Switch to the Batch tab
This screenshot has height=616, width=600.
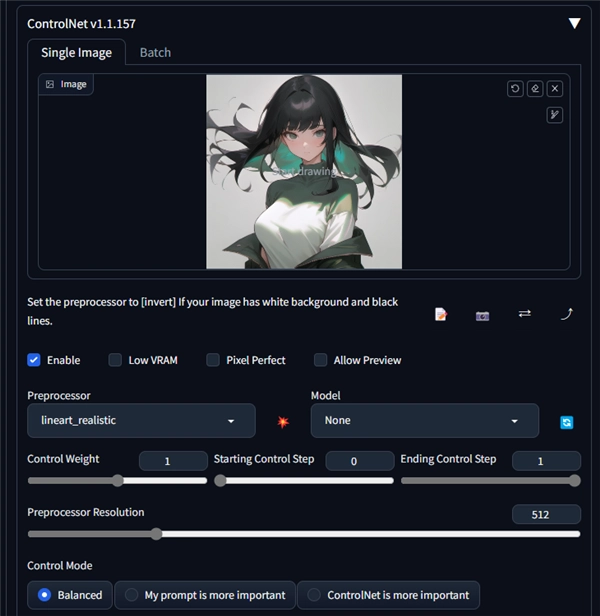click(155, 52)
